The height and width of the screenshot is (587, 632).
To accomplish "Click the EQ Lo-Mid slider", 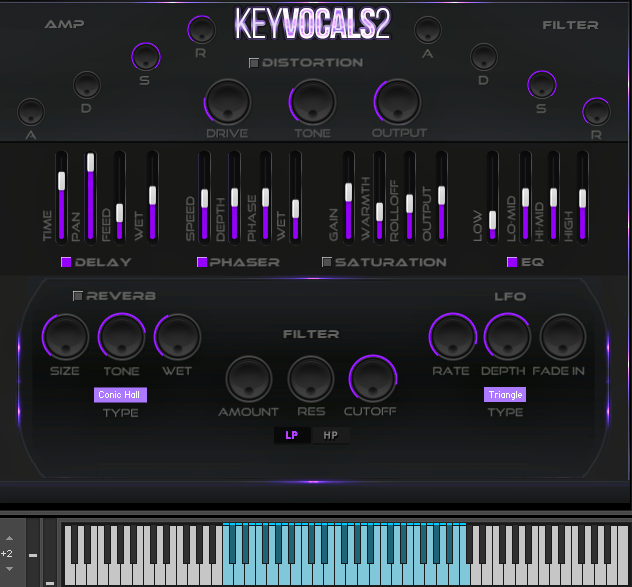I will 525,198.
